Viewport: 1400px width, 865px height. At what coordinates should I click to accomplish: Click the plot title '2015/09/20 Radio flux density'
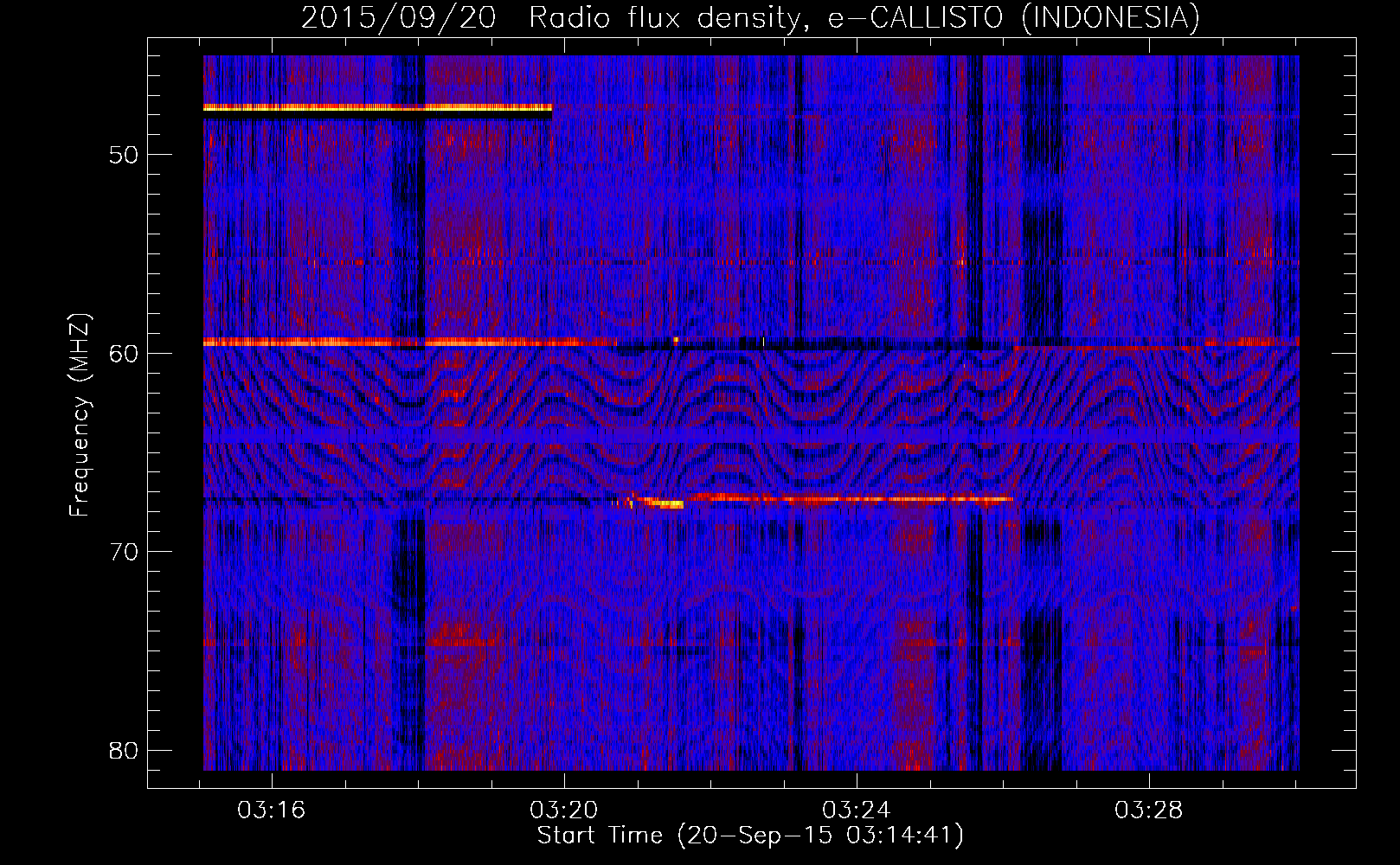(x=554, y=17)
